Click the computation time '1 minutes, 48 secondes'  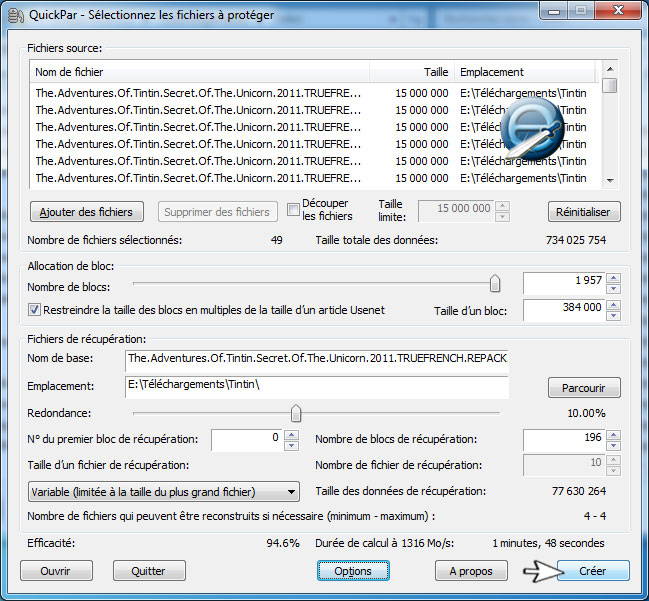(x=548, y=543)
